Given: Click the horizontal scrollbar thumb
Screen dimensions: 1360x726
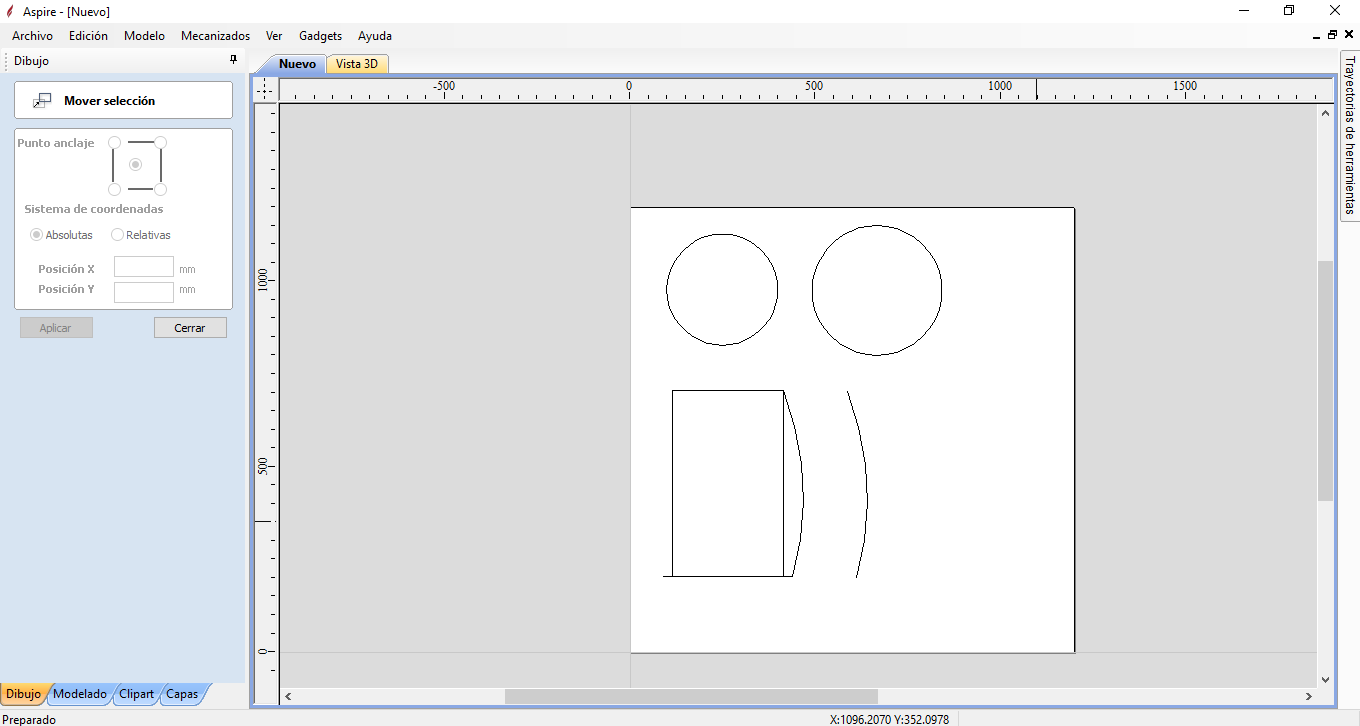Looking at the screenshot, I should tap(690, 696).
